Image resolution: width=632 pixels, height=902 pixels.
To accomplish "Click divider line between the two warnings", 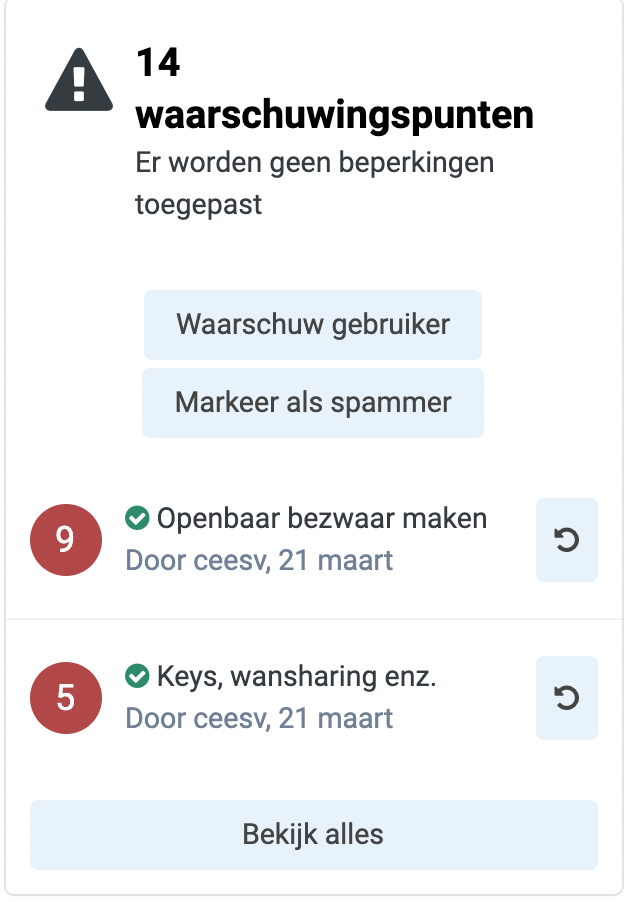I will [x=314, y=619].
